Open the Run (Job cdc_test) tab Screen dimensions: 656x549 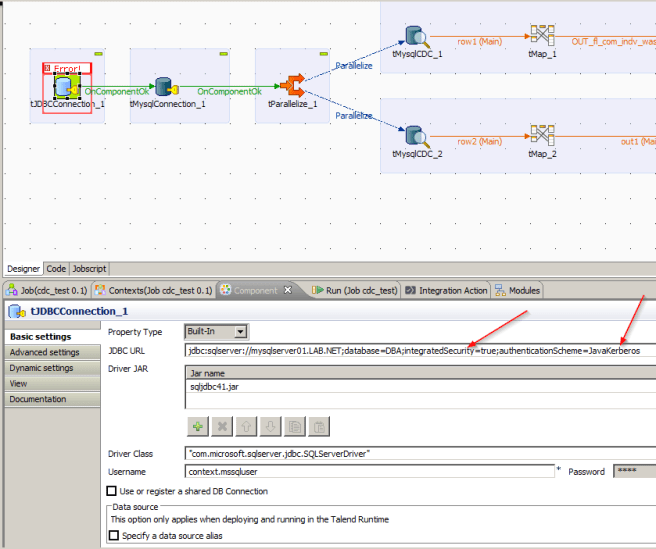(x=355, y=290)
